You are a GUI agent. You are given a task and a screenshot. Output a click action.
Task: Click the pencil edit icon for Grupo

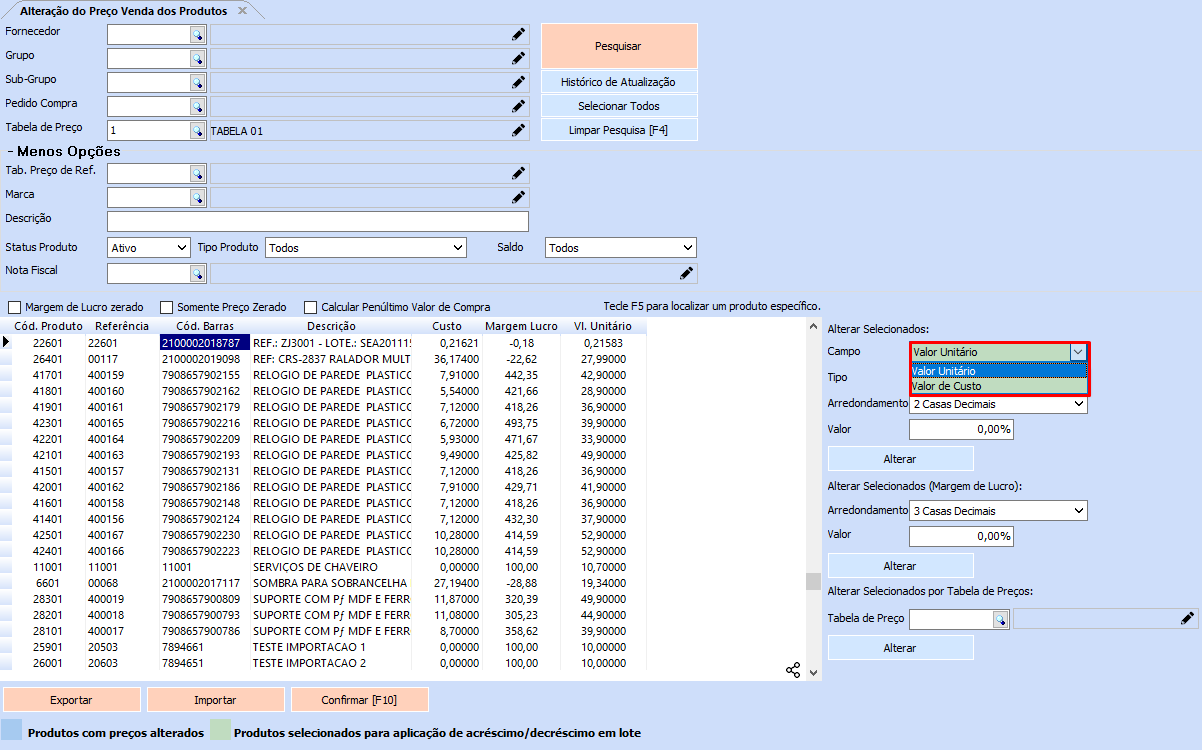pyautogui.click(x=518, y=58)
